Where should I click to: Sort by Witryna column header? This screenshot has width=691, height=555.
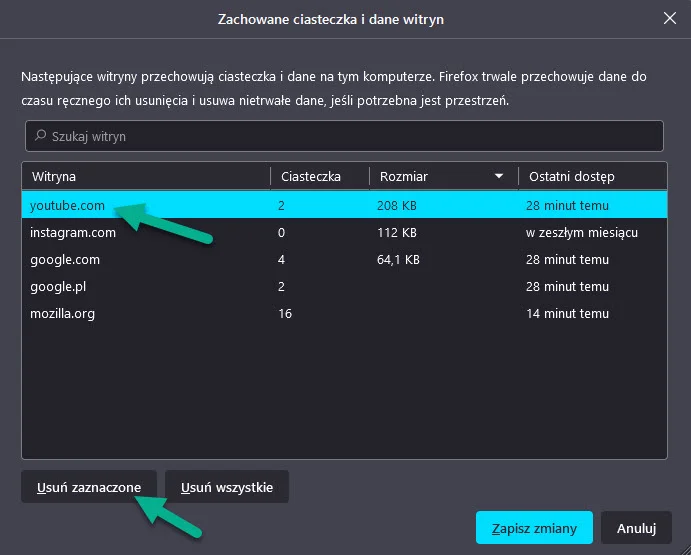pos(146,176)
